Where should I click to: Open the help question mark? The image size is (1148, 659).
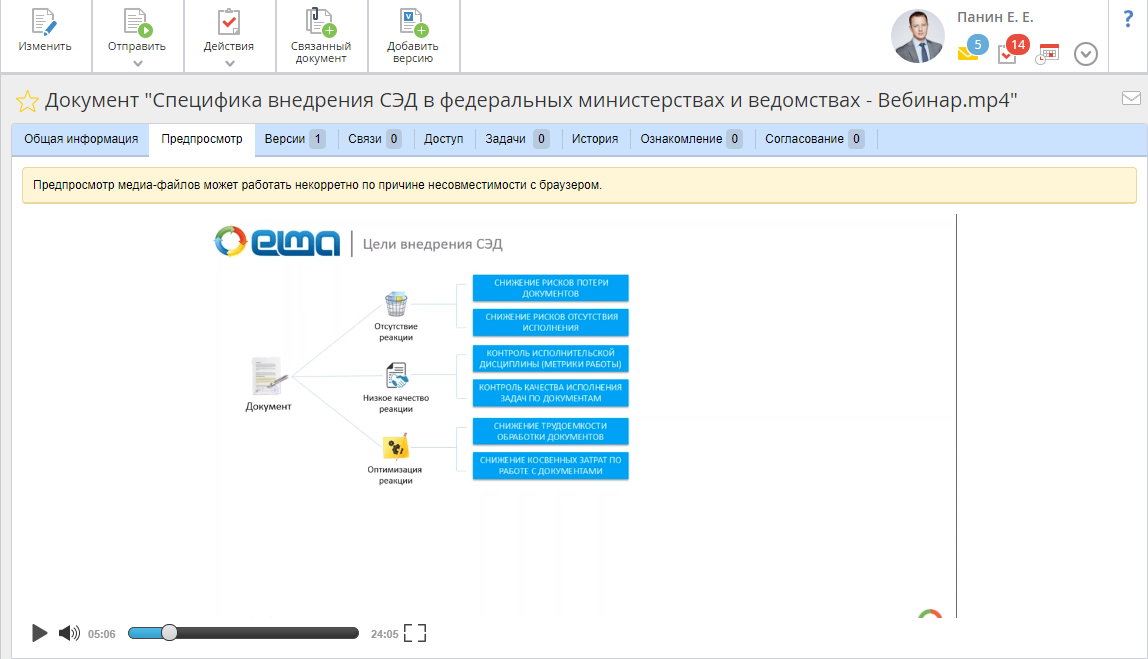pyautogui.click(x=1128, y=19)
